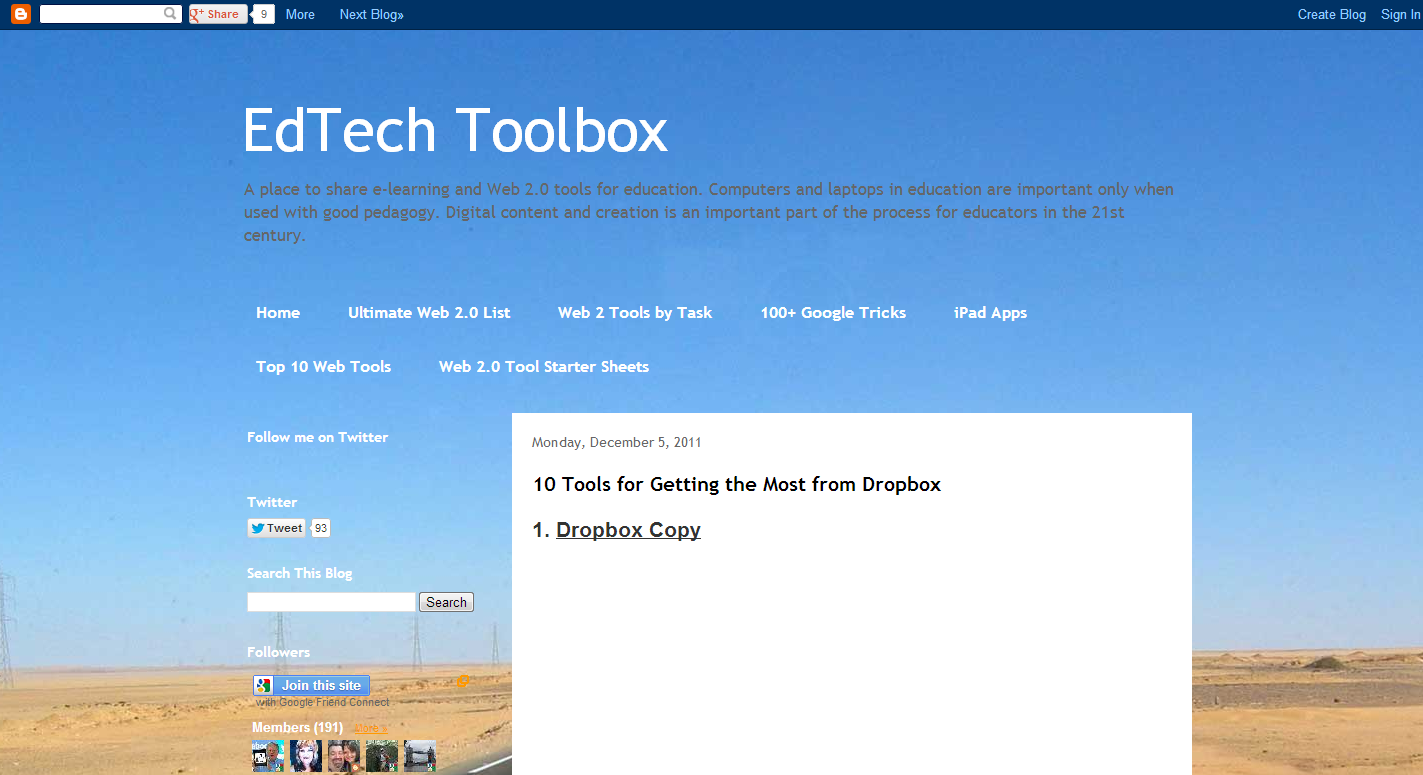Go to Next Blog
Viewport: 1423px width, 775px height.
(x=372, y=14)
